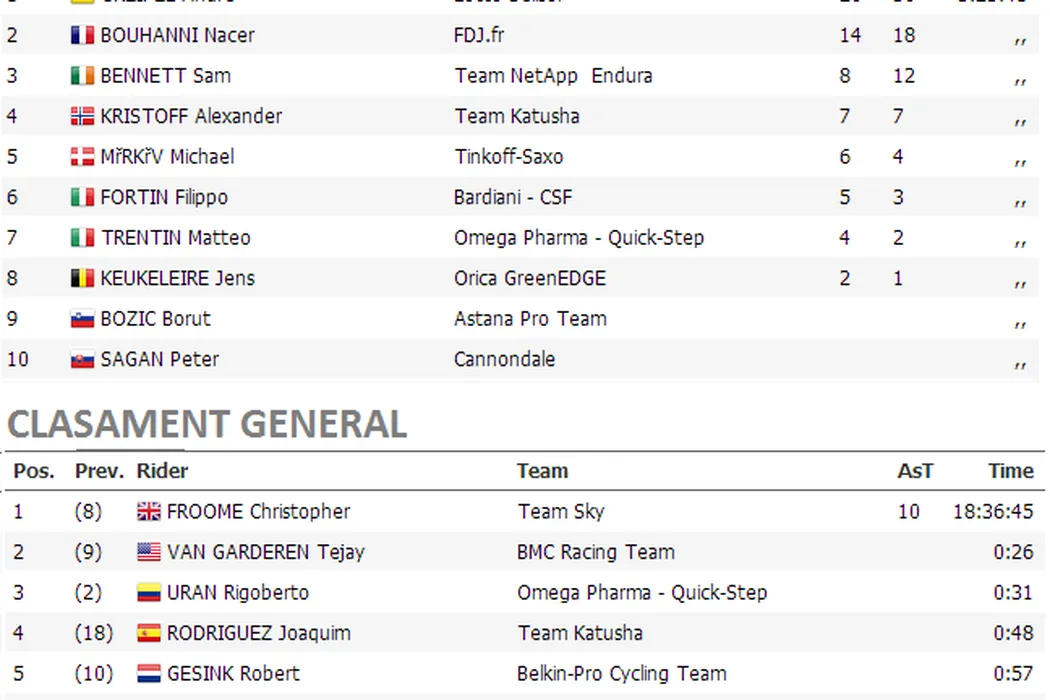The height and width of the screenshot is (700, 1050).
Task: Click the Rider column header
Action: (162, 471)
